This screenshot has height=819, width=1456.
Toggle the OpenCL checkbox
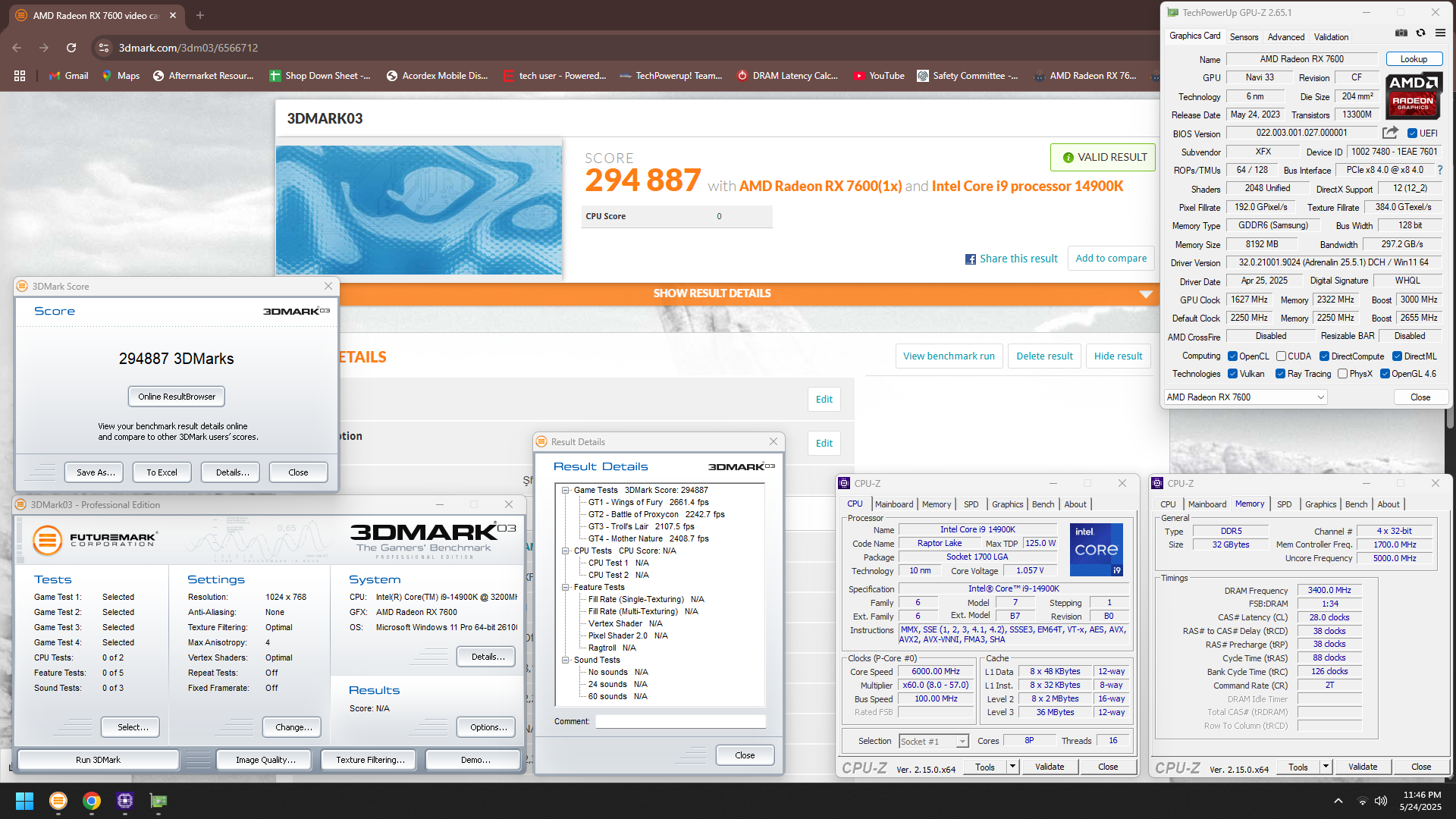pos(1233,356)
